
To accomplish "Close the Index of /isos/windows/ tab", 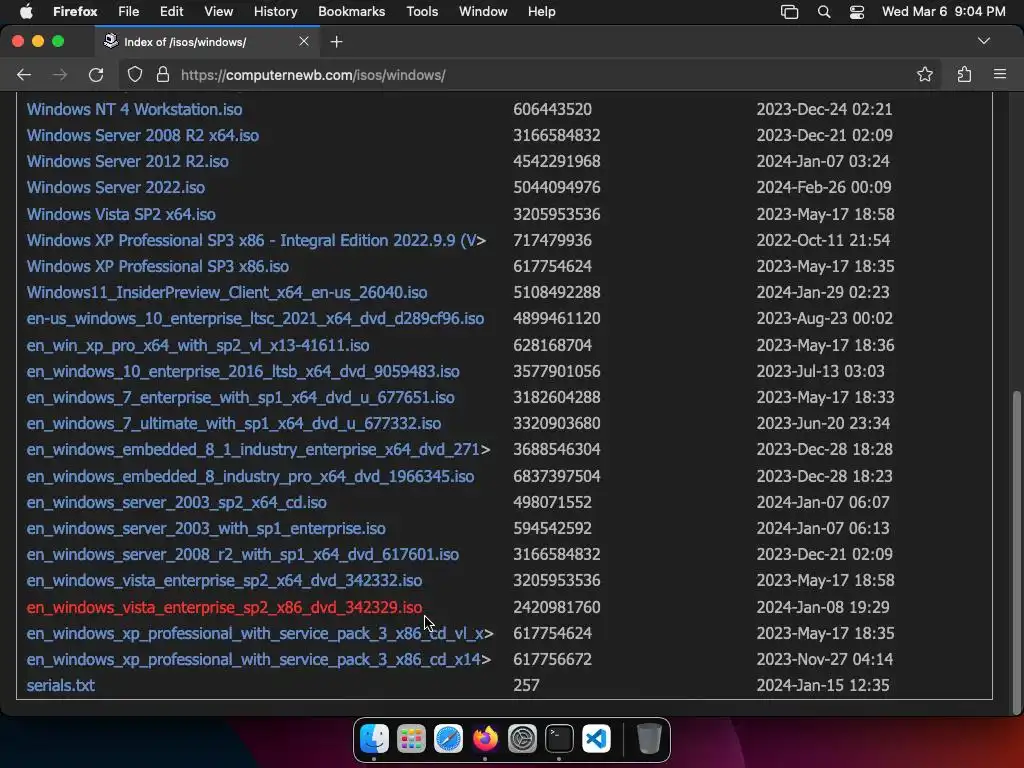I will click(x=304, y=41).
